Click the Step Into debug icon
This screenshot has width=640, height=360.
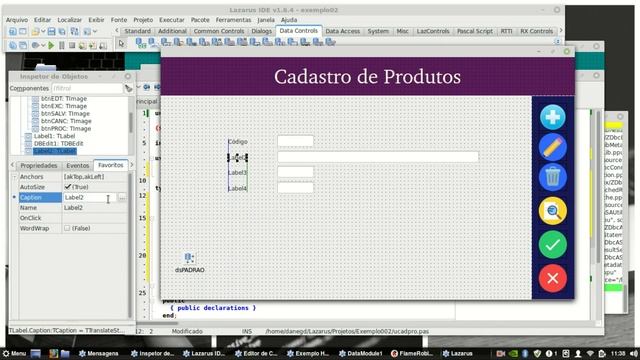click(x=82, y=45)
